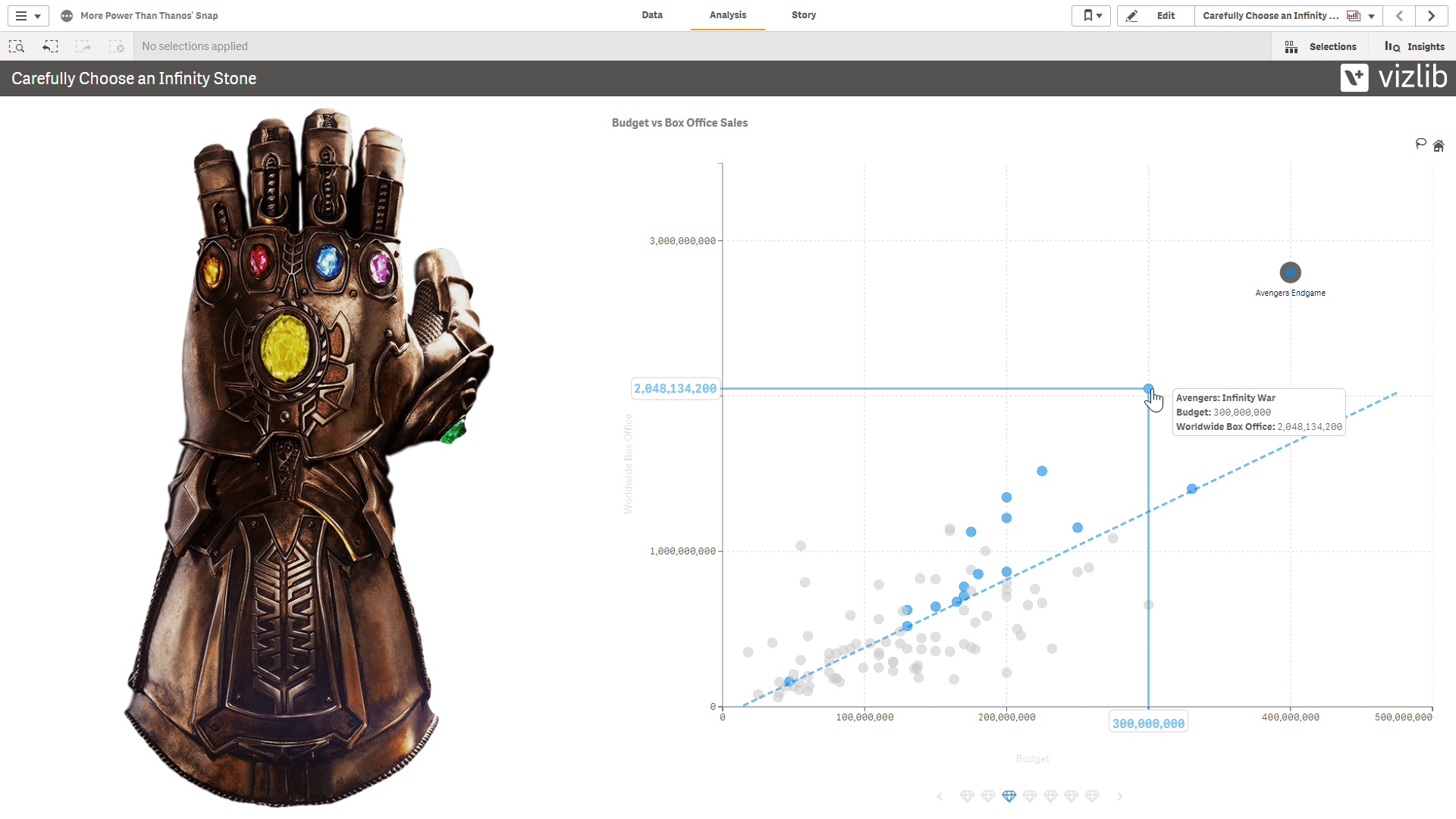Click the highlighted 2,048,134,200 axis value
This screenshot has width=1456, height=819.
coord(675,388)
